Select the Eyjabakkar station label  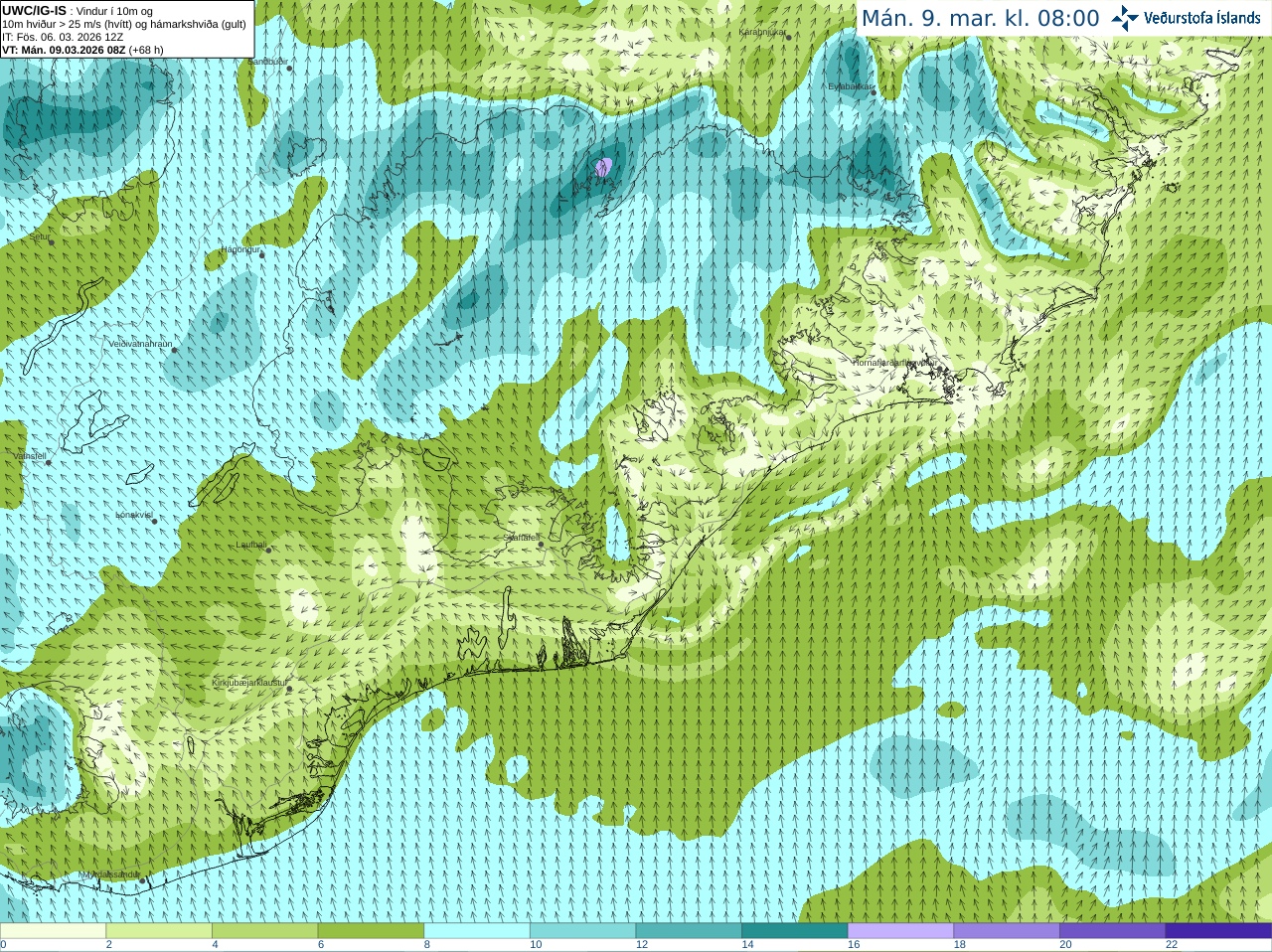(x=851, y=86)
